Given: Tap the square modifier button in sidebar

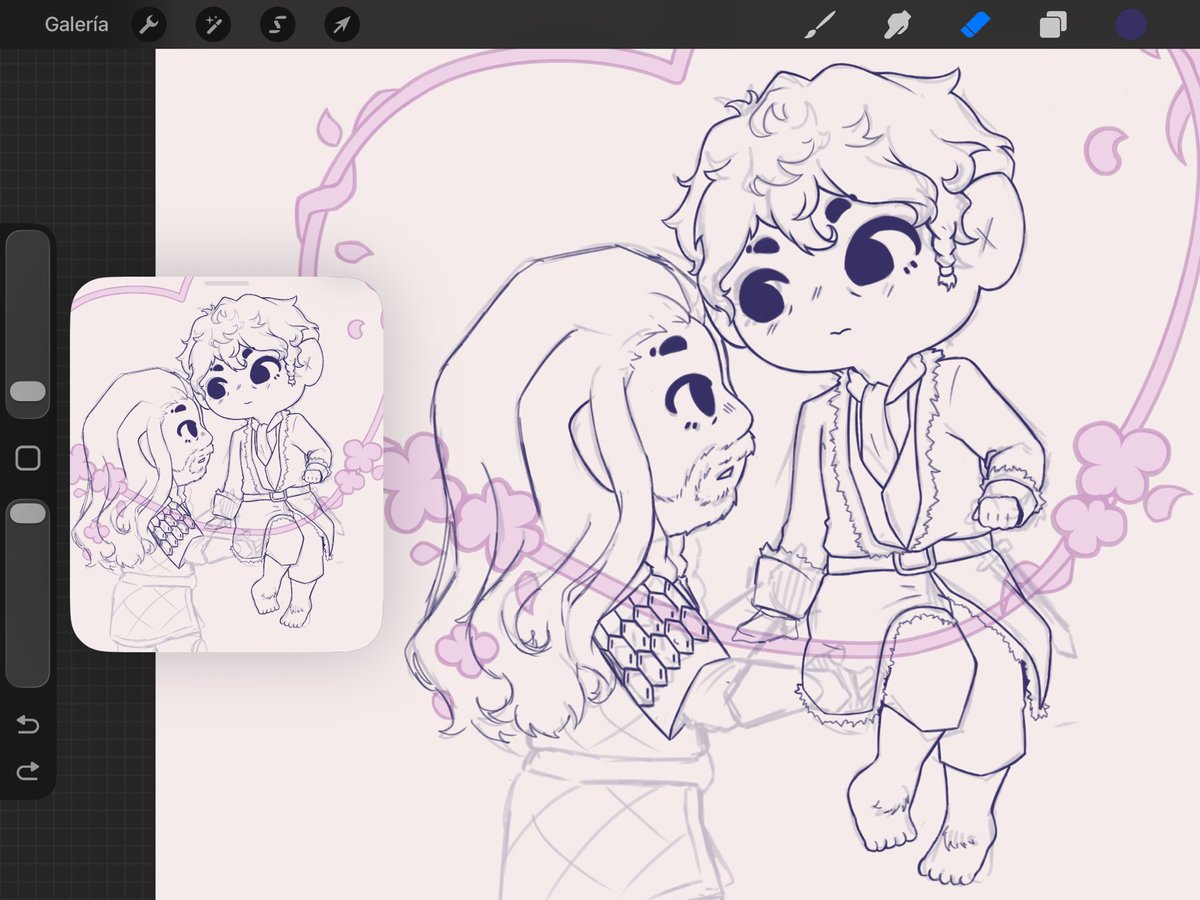Looking at the screenshot, I should 28,459.
